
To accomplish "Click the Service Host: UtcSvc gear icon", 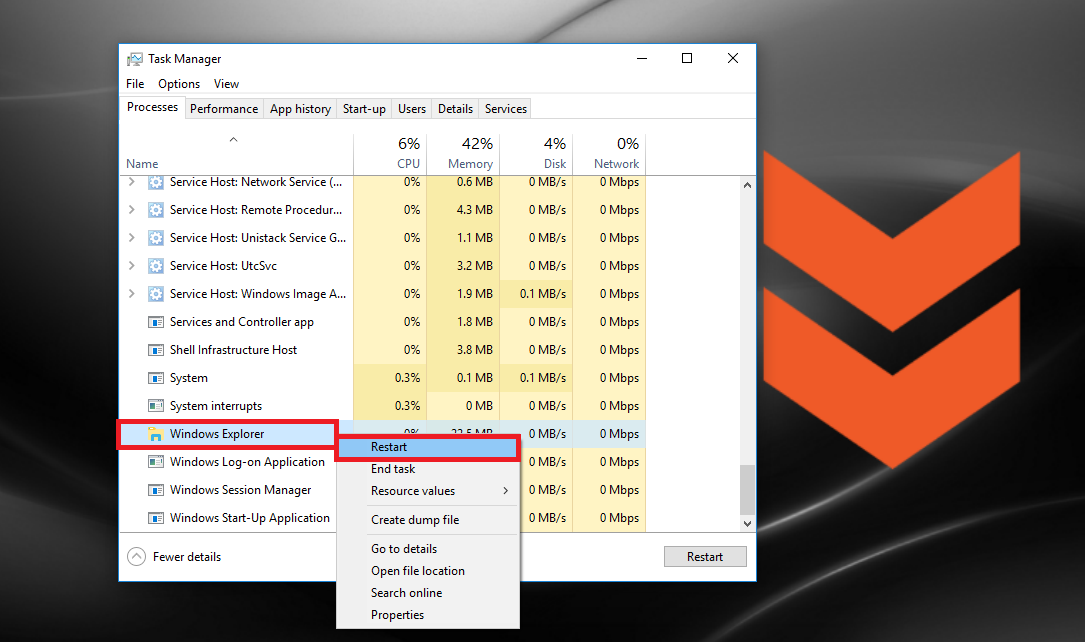I will 156,266.
